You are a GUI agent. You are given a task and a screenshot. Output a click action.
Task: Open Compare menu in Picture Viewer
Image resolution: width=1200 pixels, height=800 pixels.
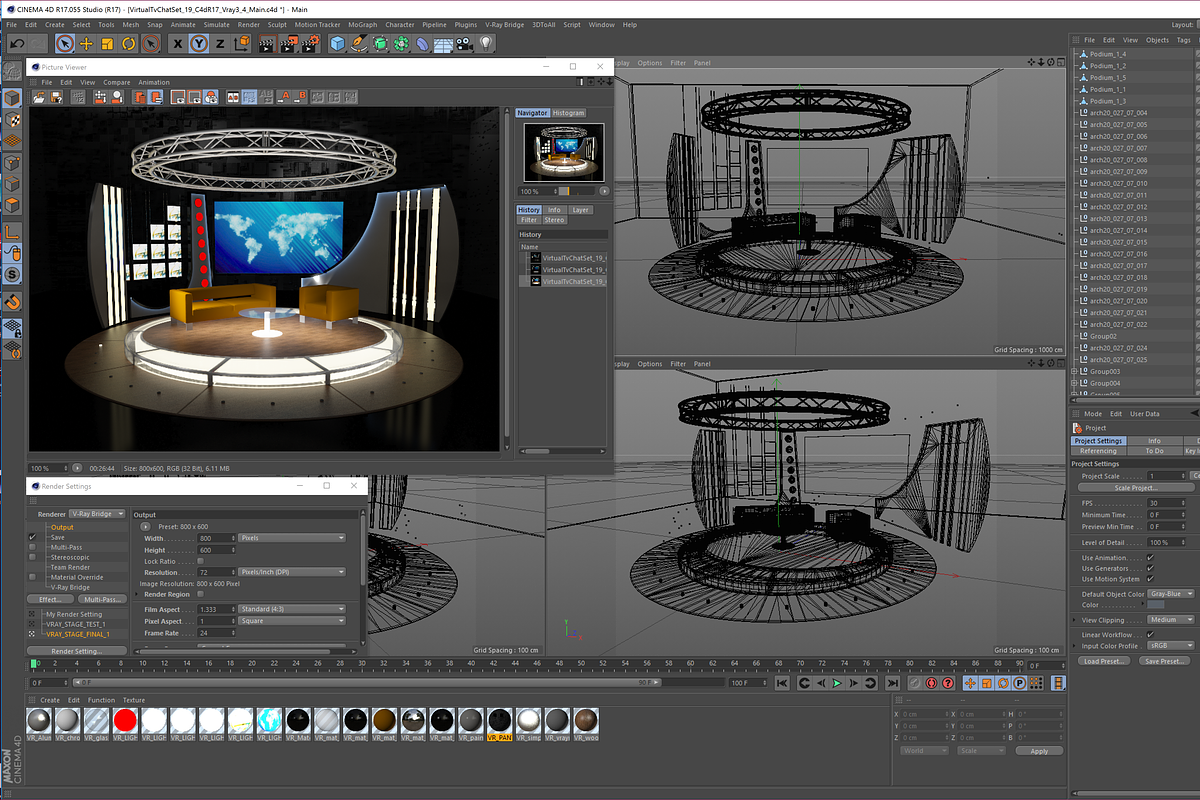(x=116, y=82)
